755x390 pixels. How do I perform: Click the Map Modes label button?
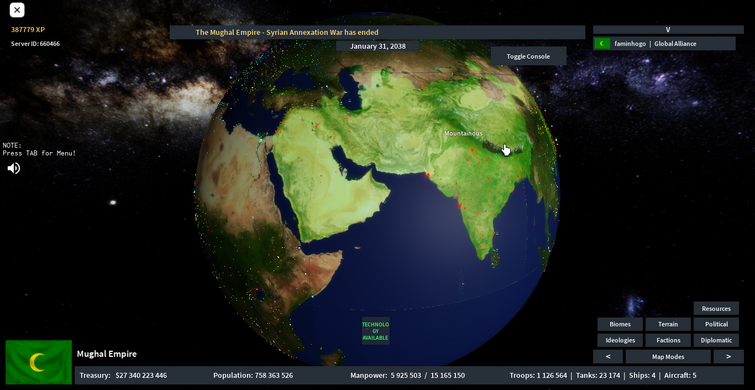coord(668,356)
